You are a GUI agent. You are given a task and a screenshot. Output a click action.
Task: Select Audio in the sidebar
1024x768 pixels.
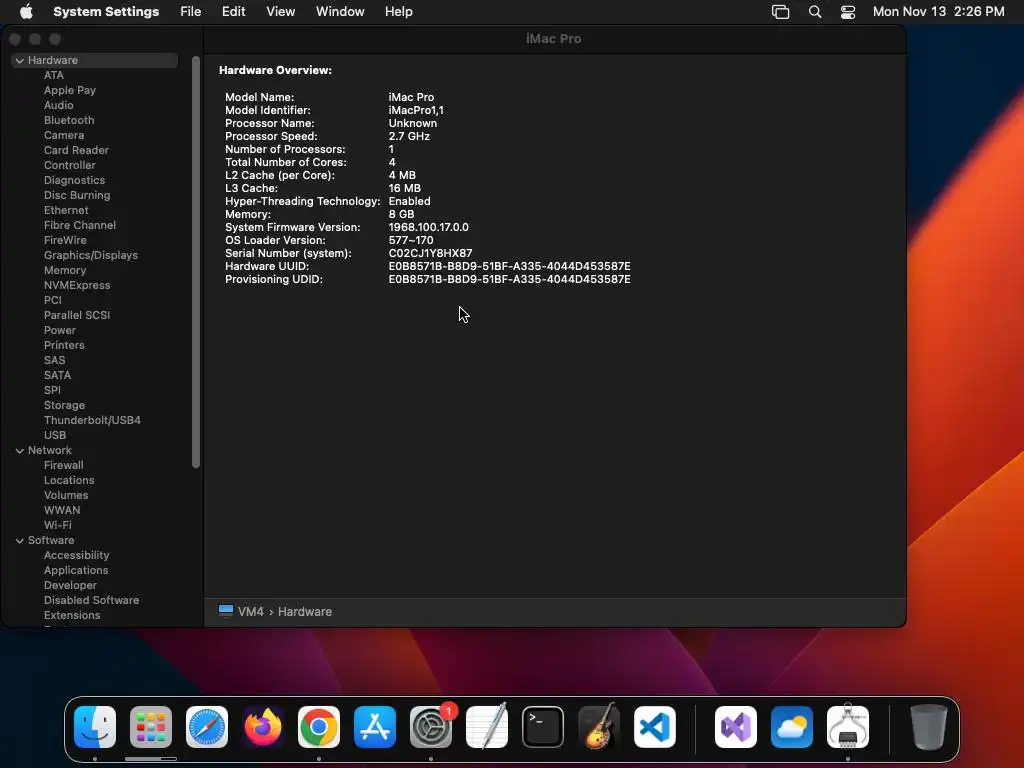click(x=59, y=105)
